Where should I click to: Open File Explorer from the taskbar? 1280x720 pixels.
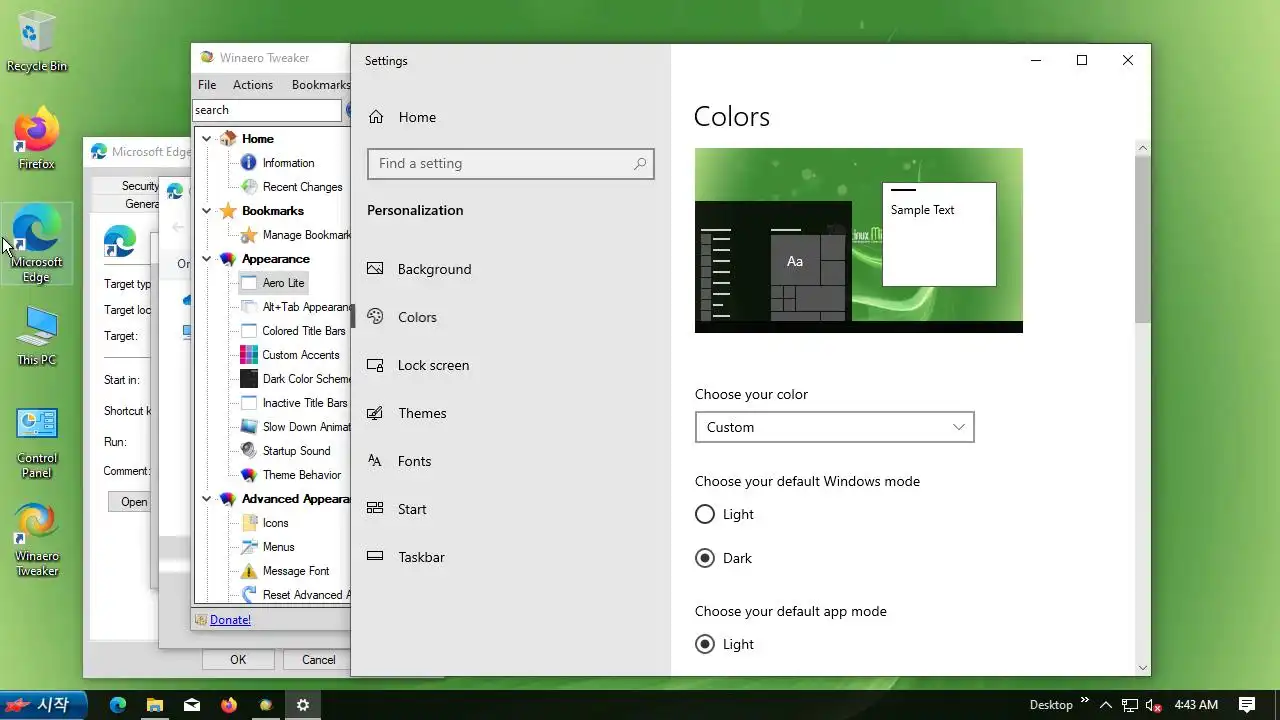click(x=155, y=705)
